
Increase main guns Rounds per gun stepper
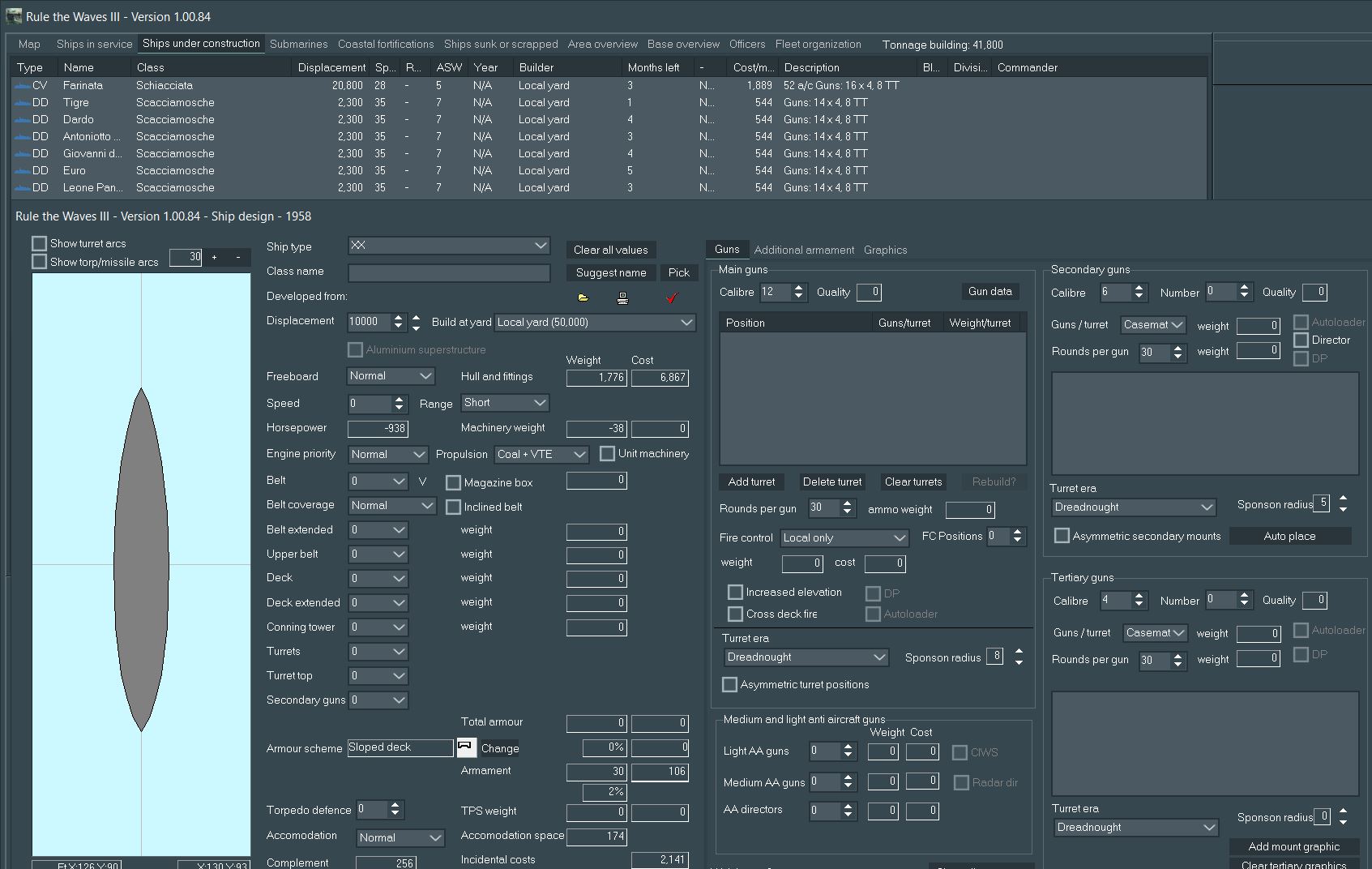click(x=847, y=503)
